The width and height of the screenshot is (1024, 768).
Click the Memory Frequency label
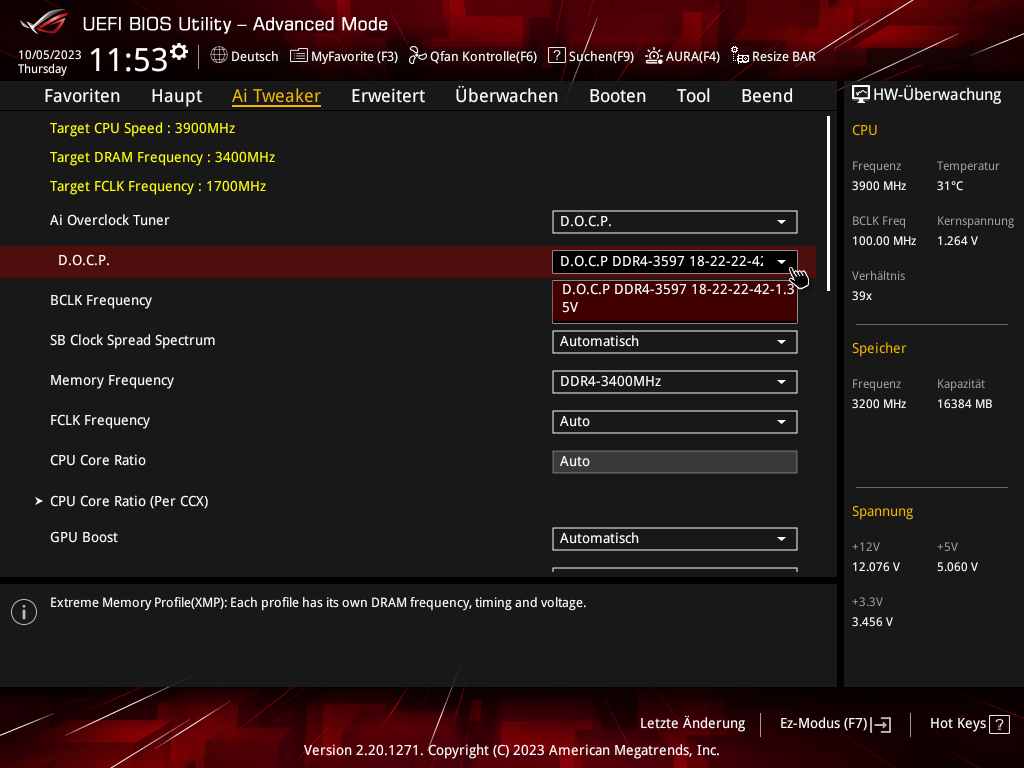[x=112, y=380]
